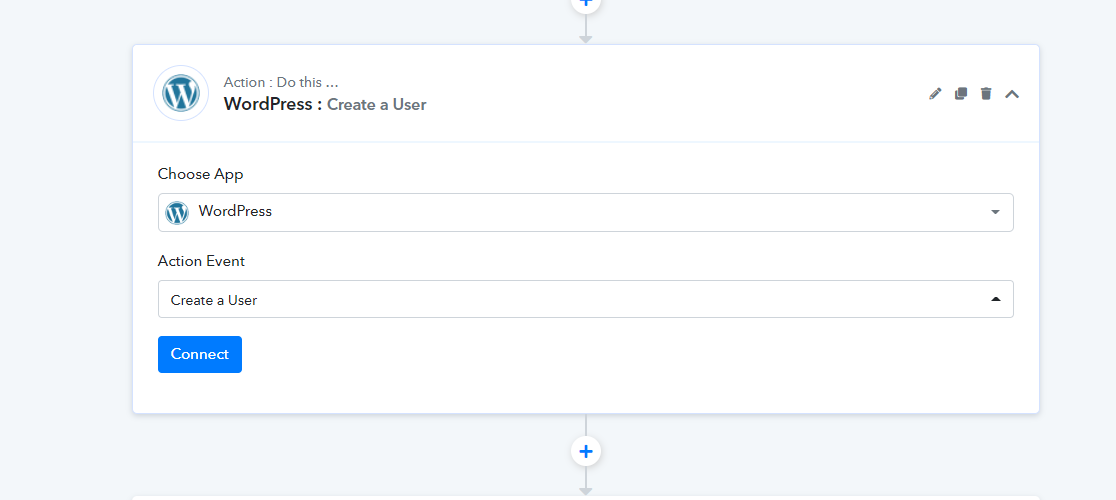Viewport: 1116px width, 500px height.
Task: Click the blue Connect button
Action: tap(200, 354)
